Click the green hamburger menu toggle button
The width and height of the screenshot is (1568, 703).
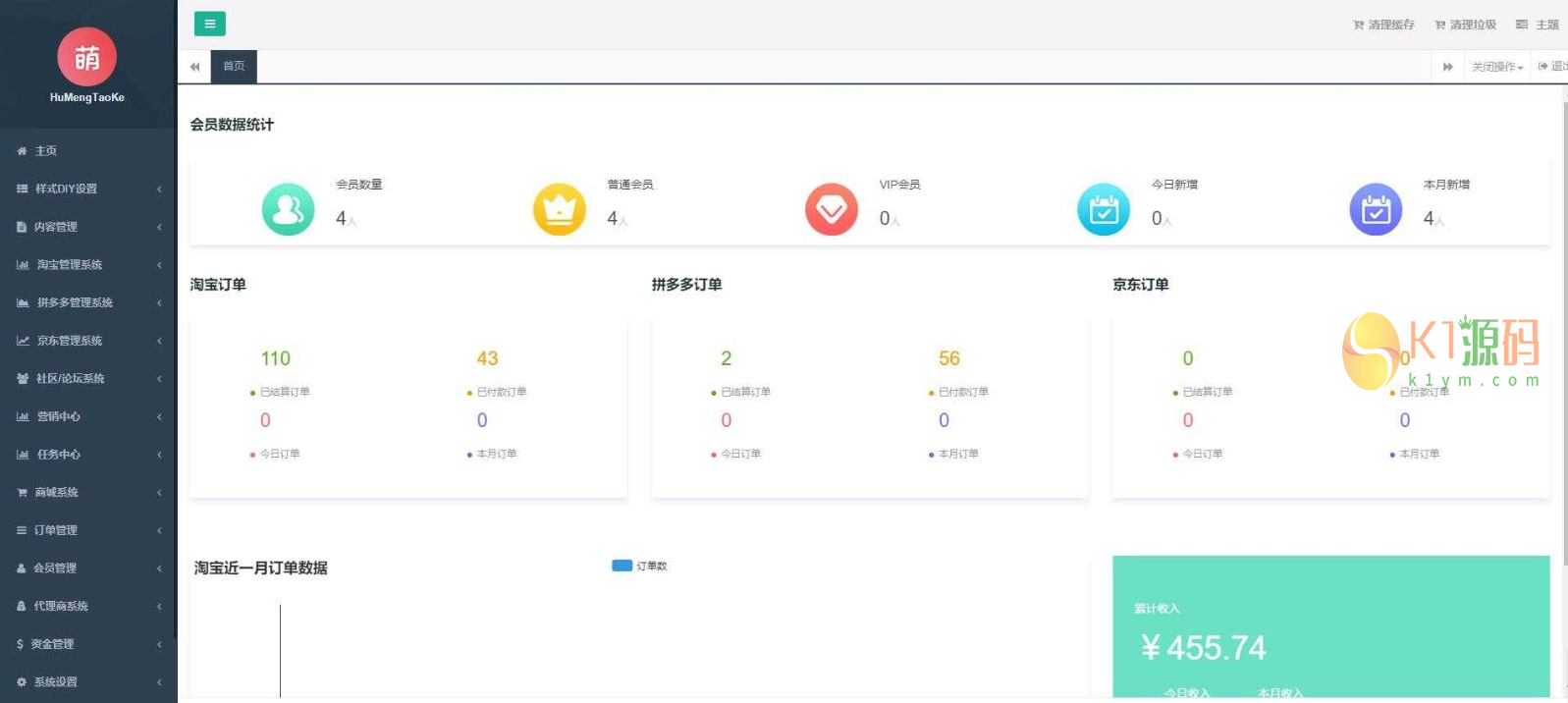[209, 24]
